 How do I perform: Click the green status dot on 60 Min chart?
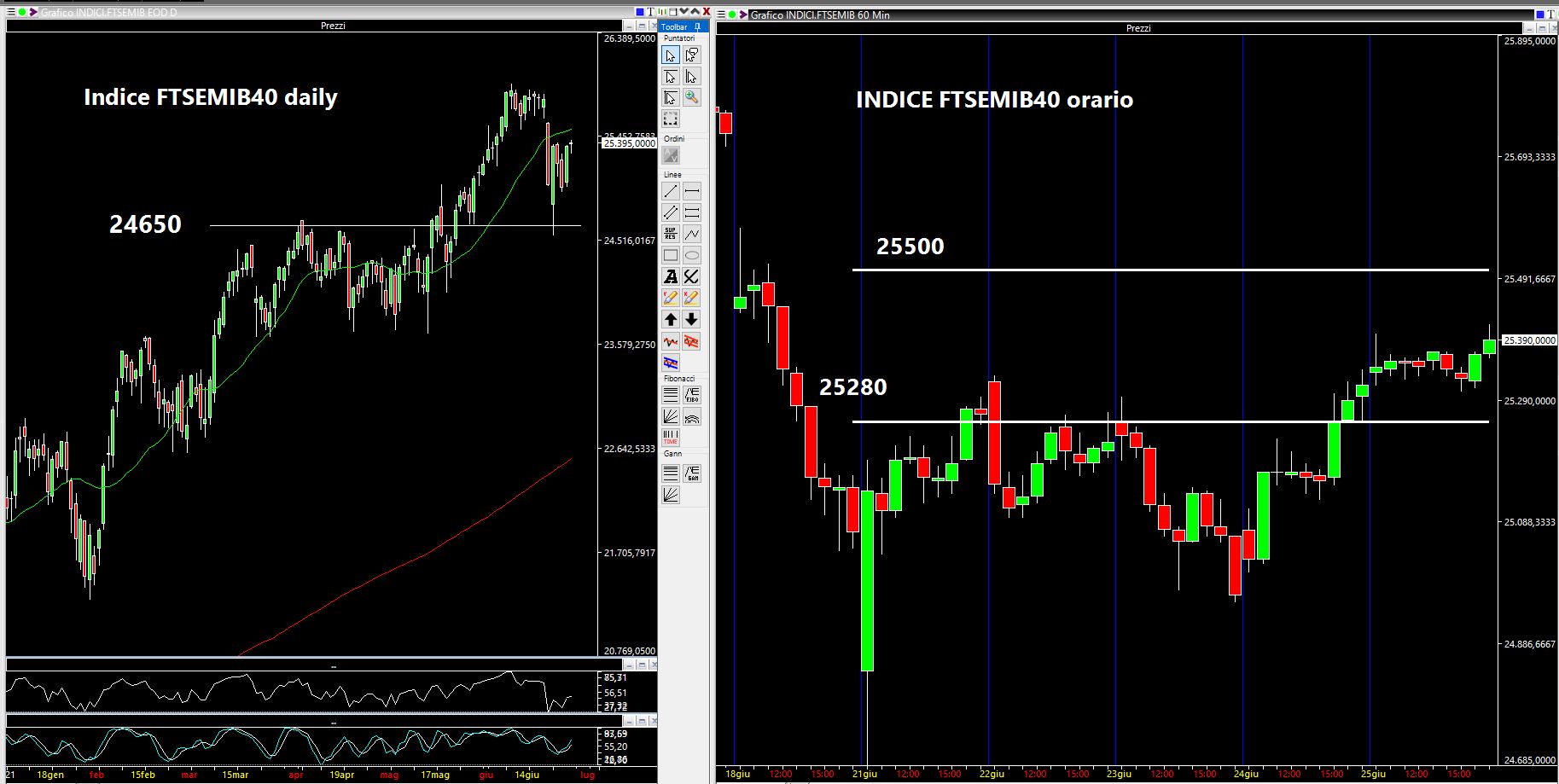(x=732, y=15)
